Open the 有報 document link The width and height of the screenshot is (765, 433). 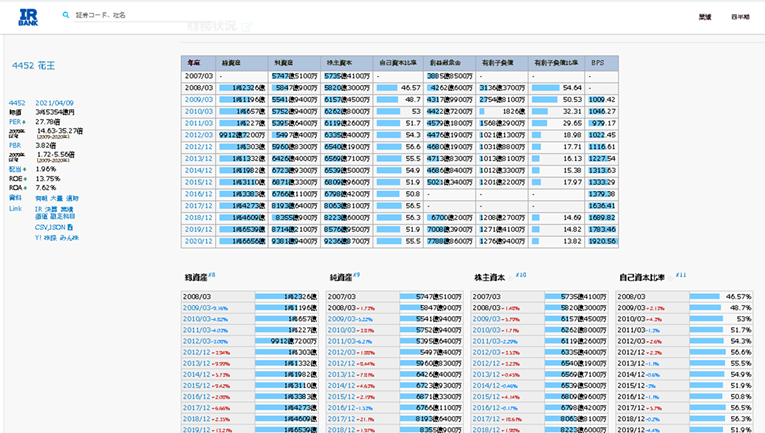tap(41, 198)
